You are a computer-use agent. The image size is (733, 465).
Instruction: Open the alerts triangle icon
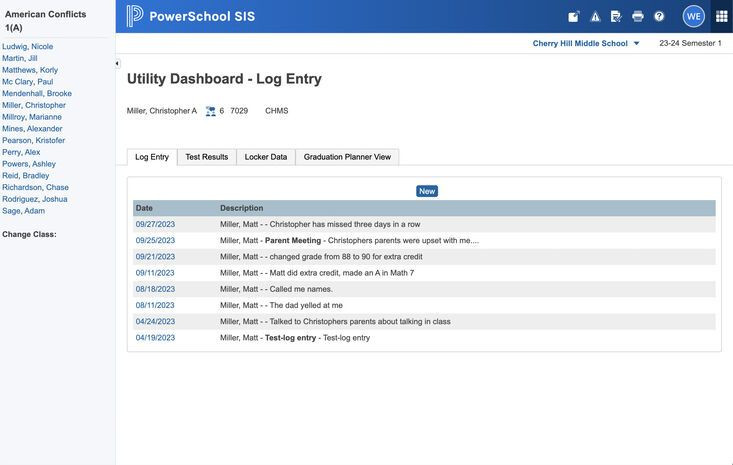(x=595, y=16)
